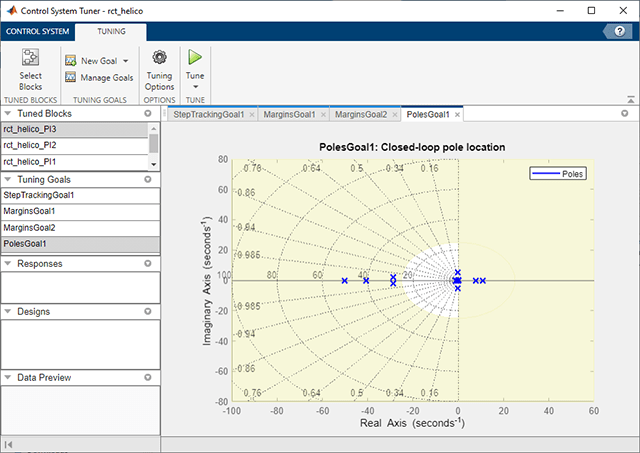Image resolution: width=640 pixels, height=453 pixels.
Task: Click the green Tune play icon
Action: click(195, 58)
